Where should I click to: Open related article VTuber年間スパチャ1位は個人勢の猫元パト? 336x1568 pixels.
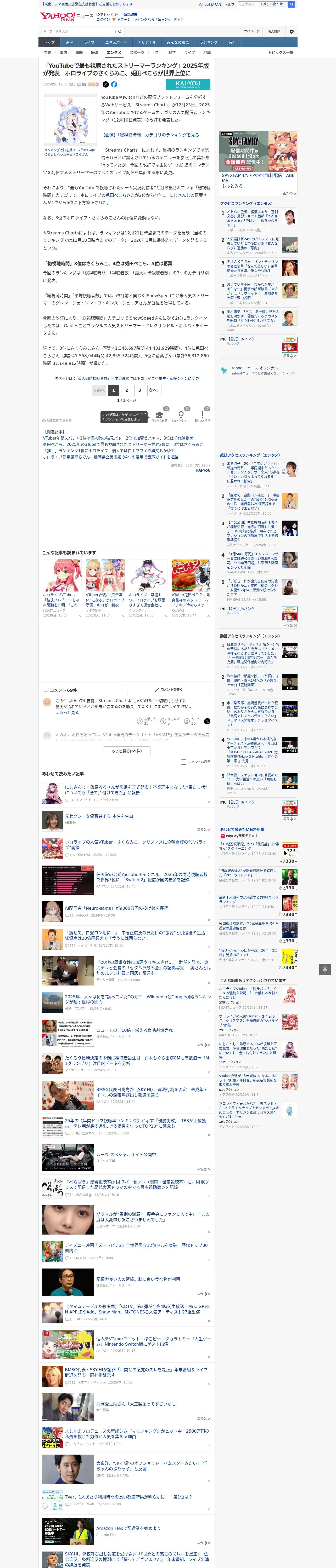tap(118, 438)
